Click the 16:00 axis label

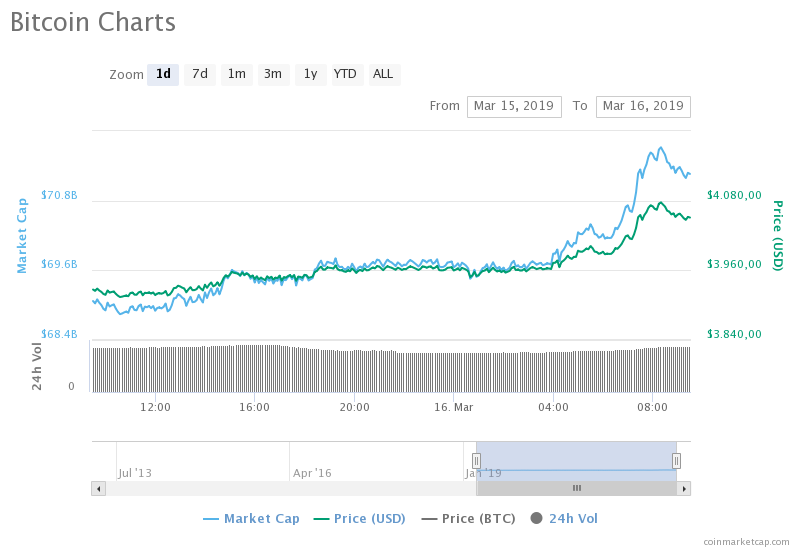[x=255, y=407]
